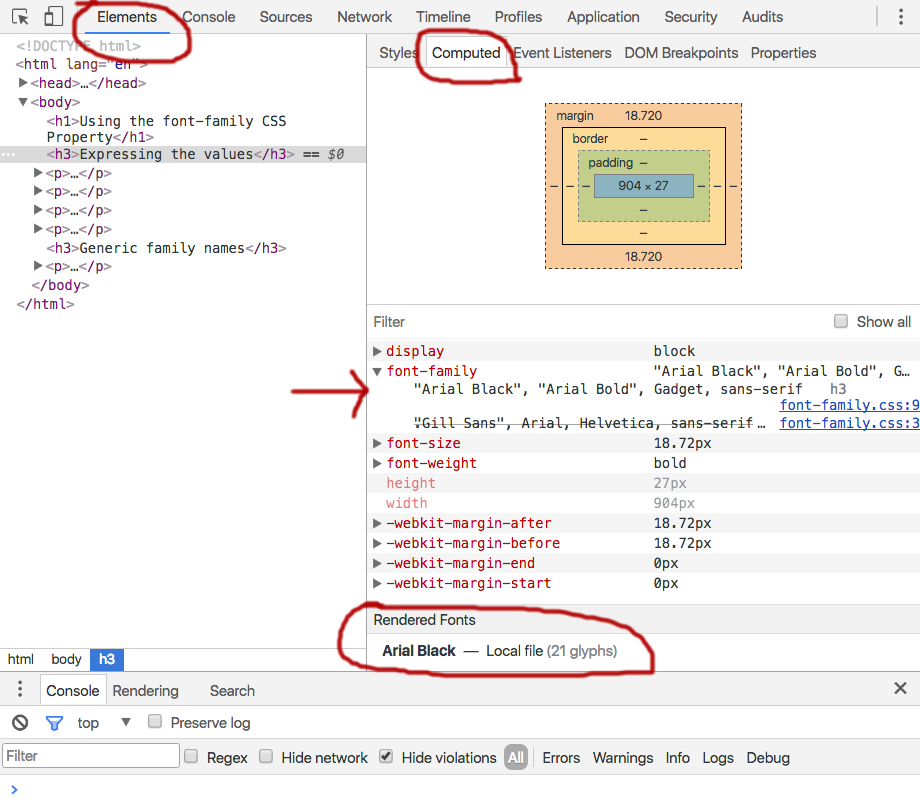Filter console to Logs
The height and width of the screenshot is (807, 920).
(x=718, y=758)
